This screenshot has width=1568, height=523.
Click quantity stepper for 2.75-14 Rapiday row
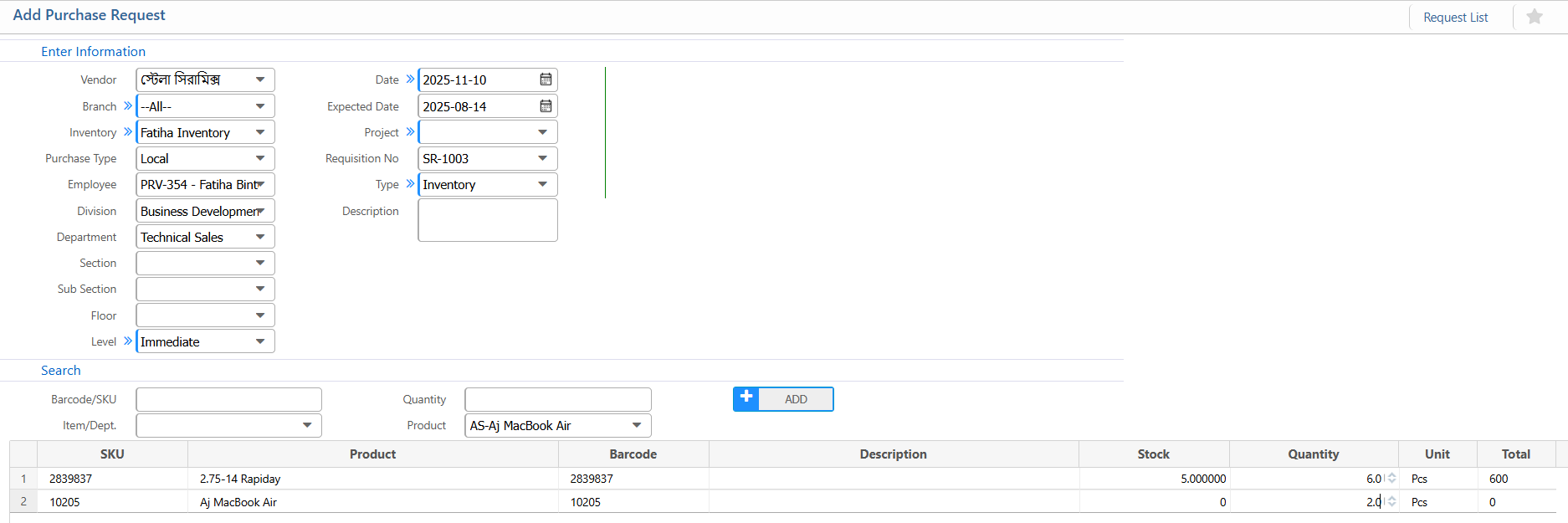point(1391,479)
